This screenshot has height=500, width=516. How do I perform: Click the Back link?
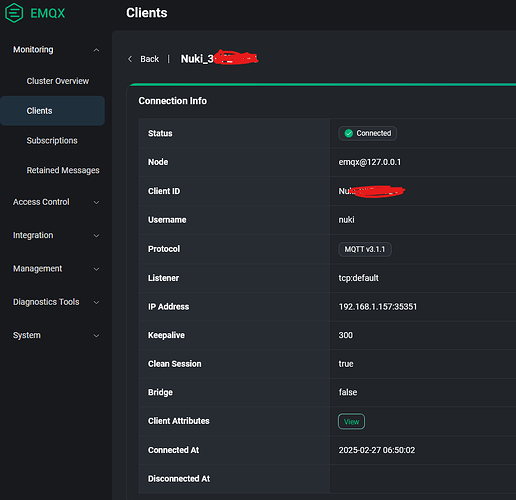pos(149,59)
